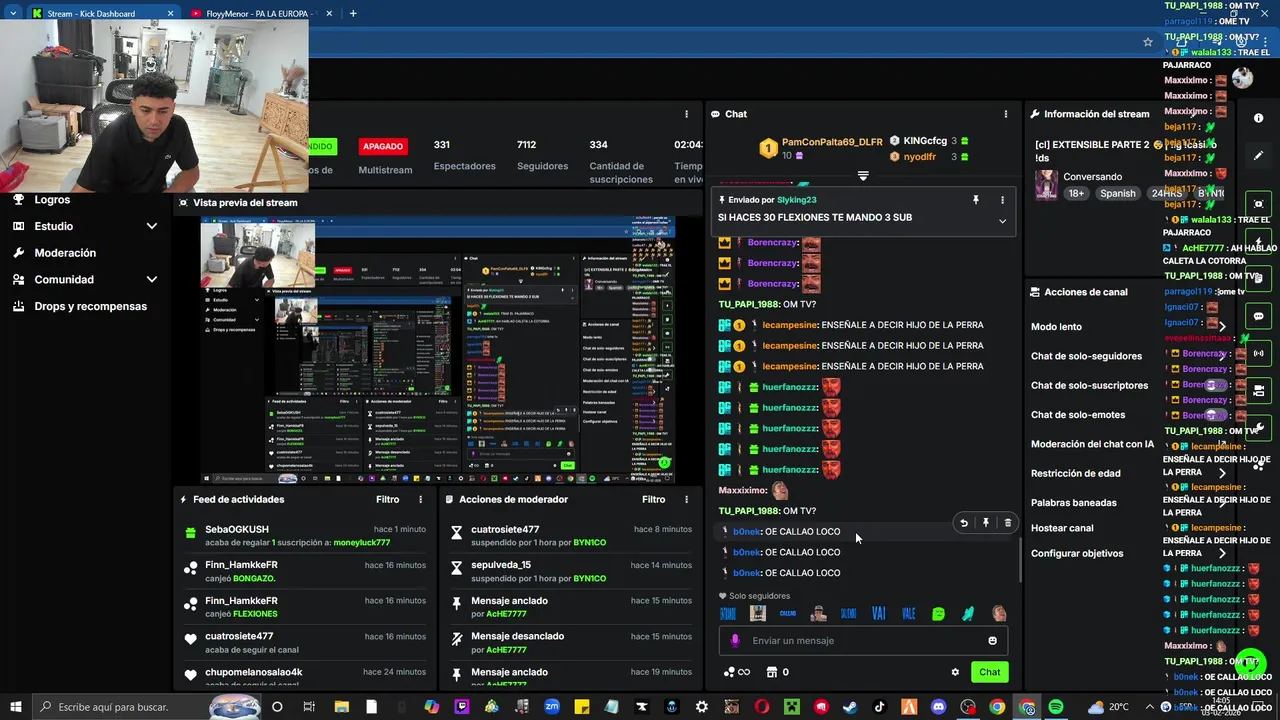Open cuatrosiete477 in moderator actions

[x=505, y=529]
